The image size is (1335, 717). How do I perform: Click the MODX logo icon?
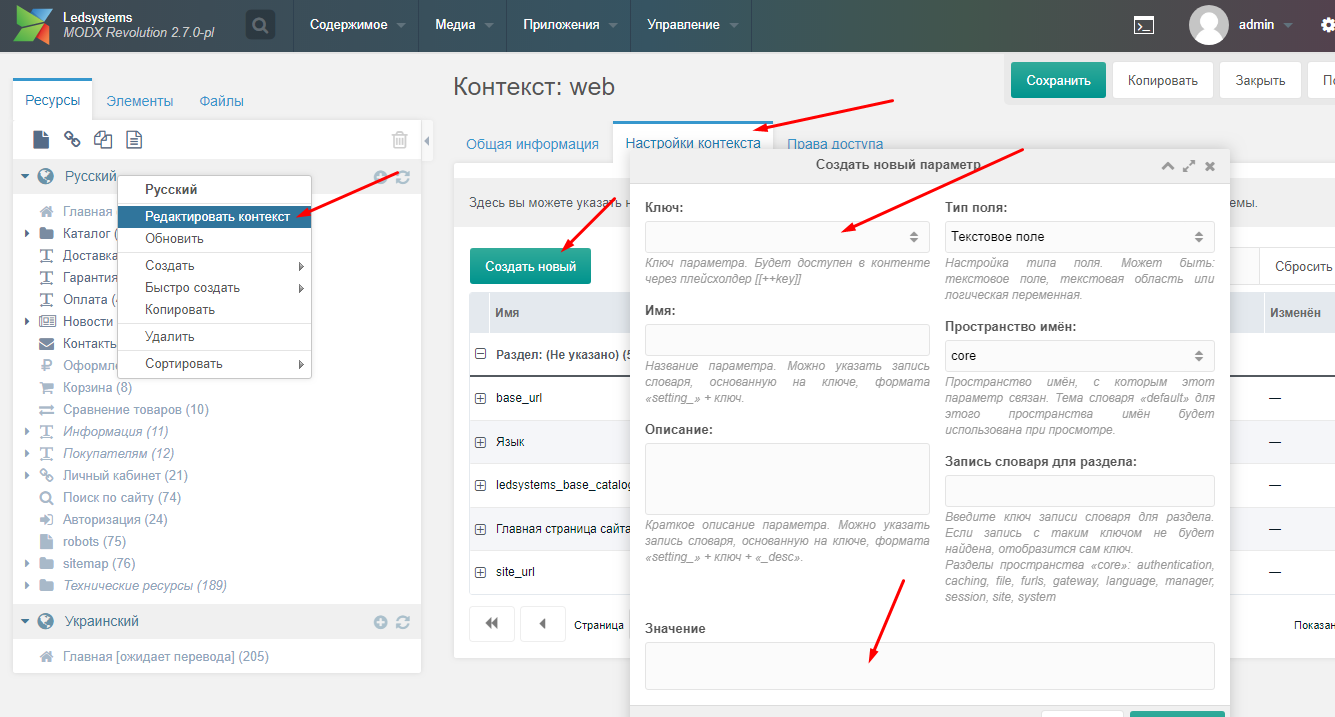[x=32, y=26]
